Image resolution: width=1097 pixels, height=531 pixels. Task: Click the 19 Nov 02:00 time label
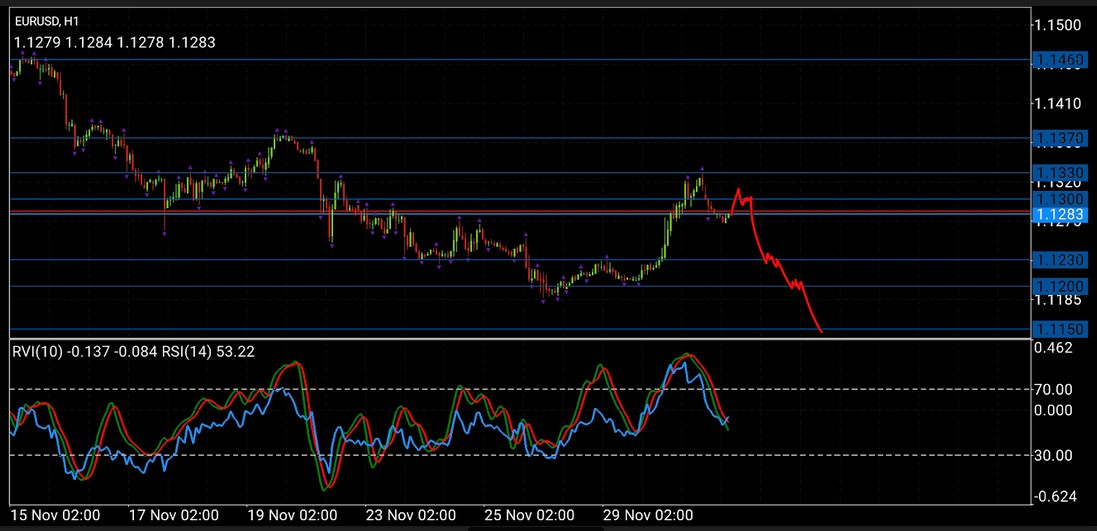[x=292, y=515]
